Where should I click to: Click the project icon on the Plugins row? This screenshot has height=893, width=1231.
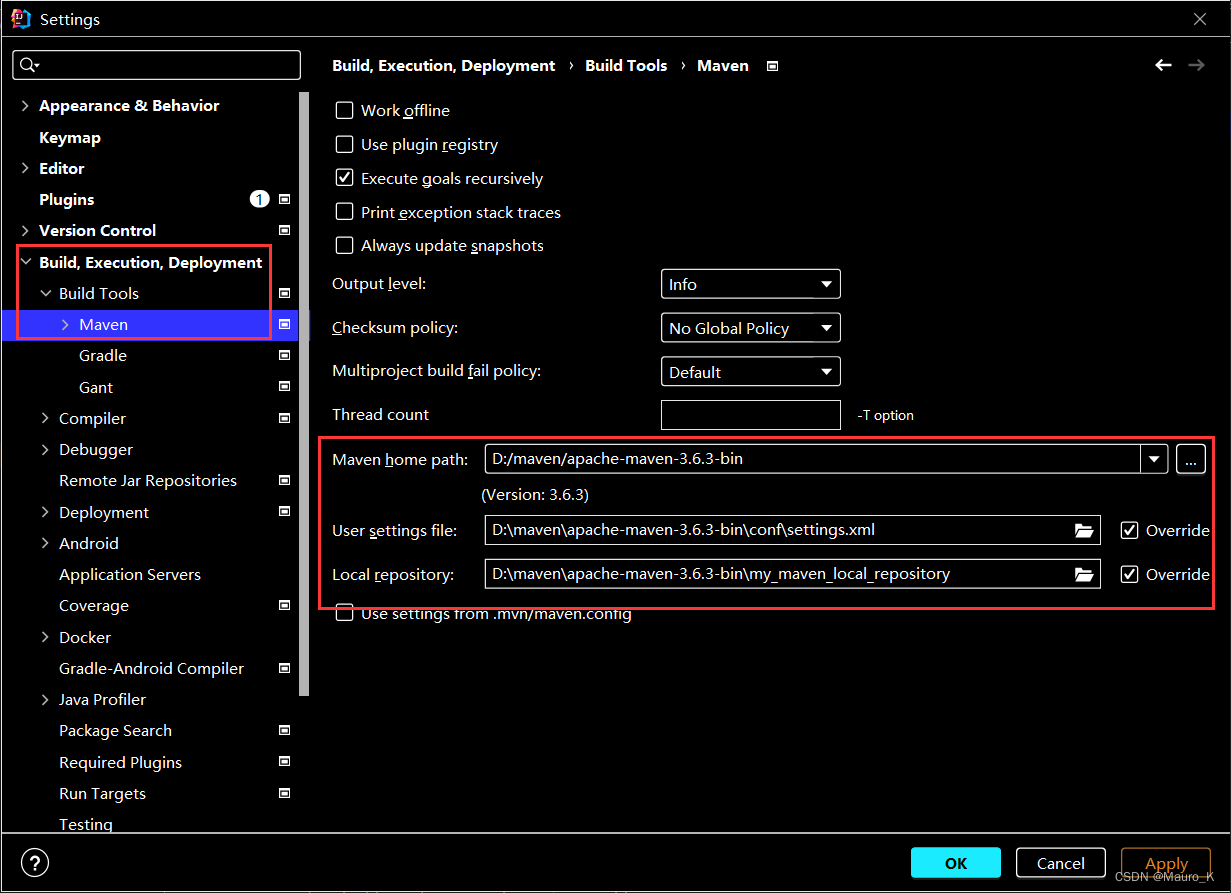pos(284,200)
